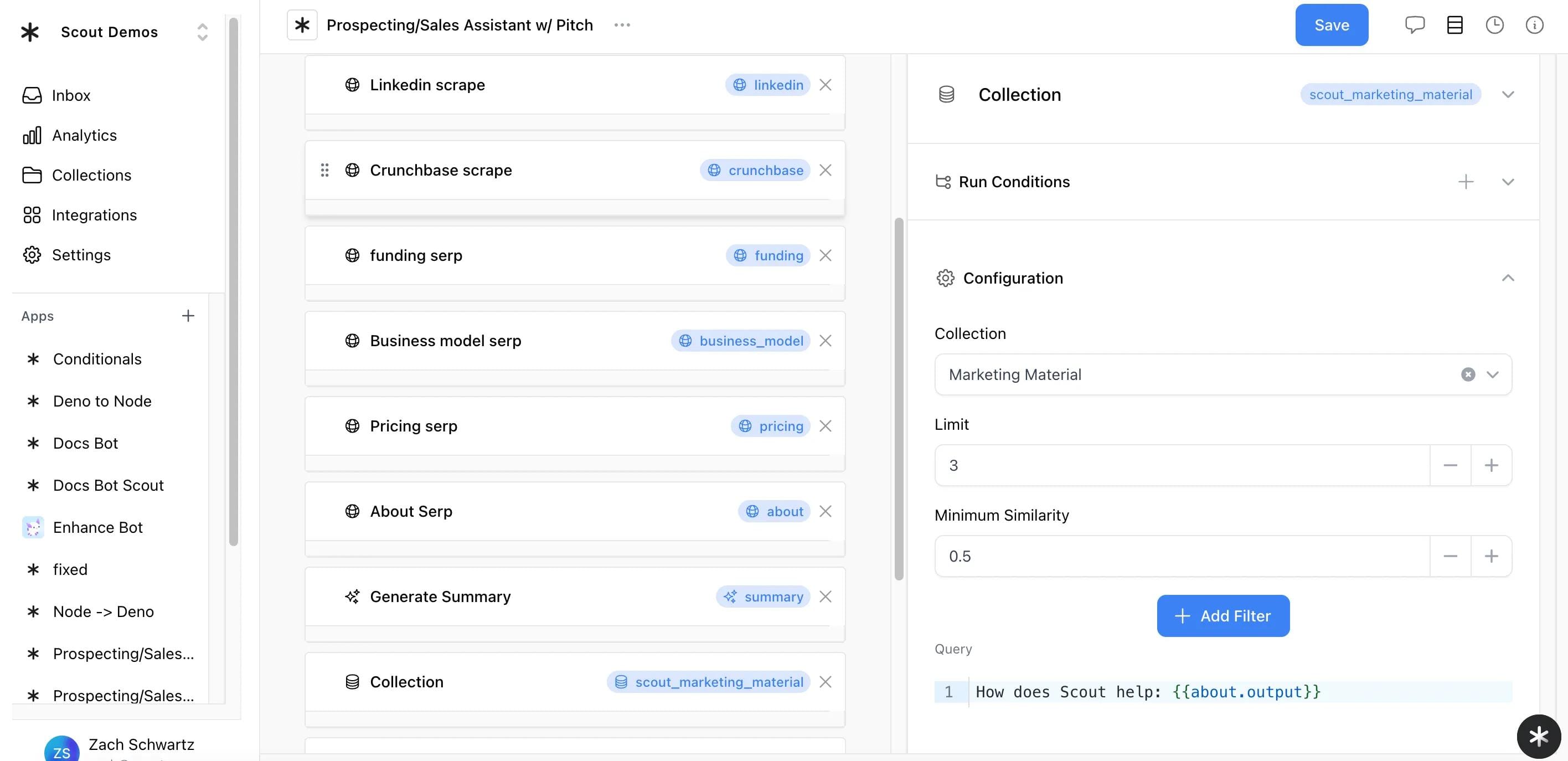Screen dimensions: 1568x761
Task: Click the Add Filter button
Action: [x=1223, y=615]
